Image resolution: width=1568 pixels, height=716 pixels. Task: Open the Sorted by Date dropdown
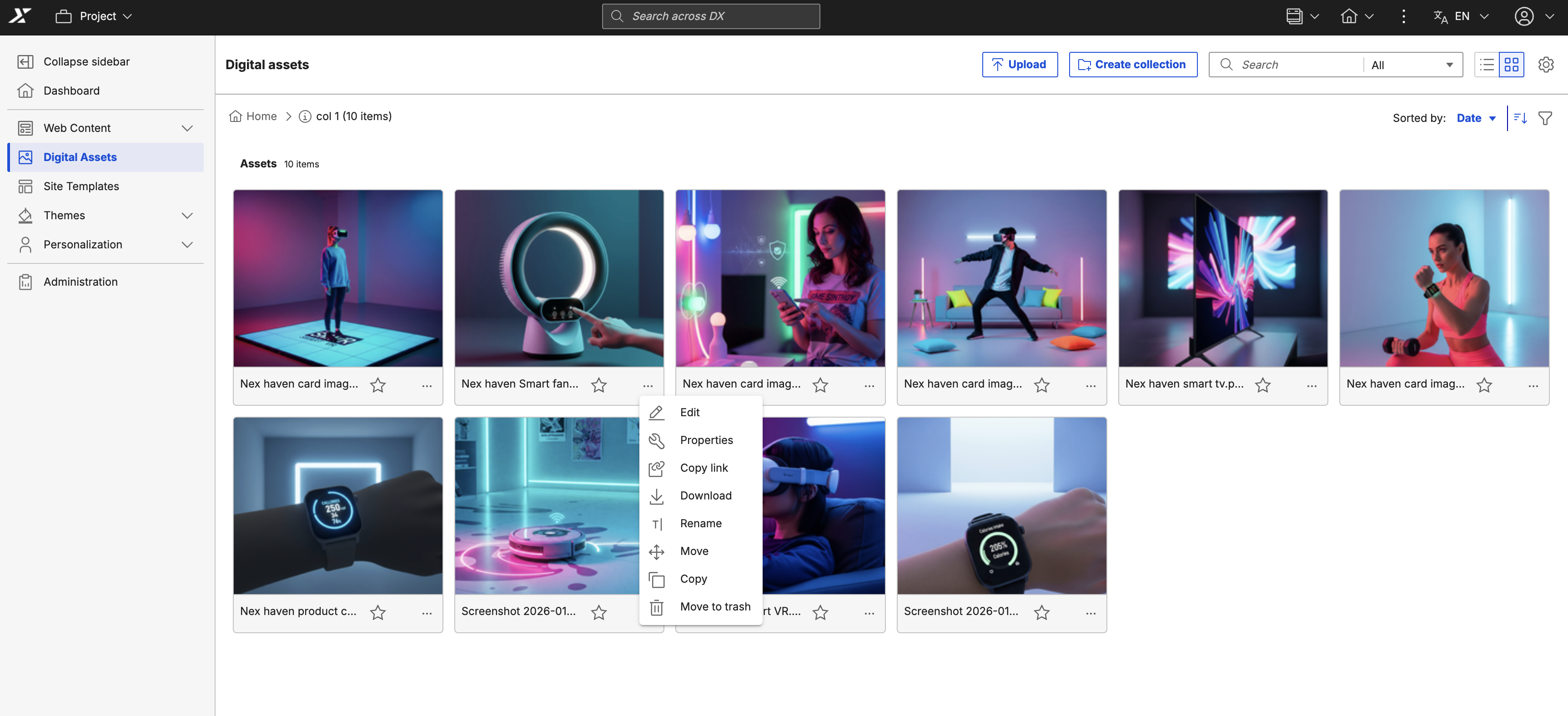(x=1476, y=118)
